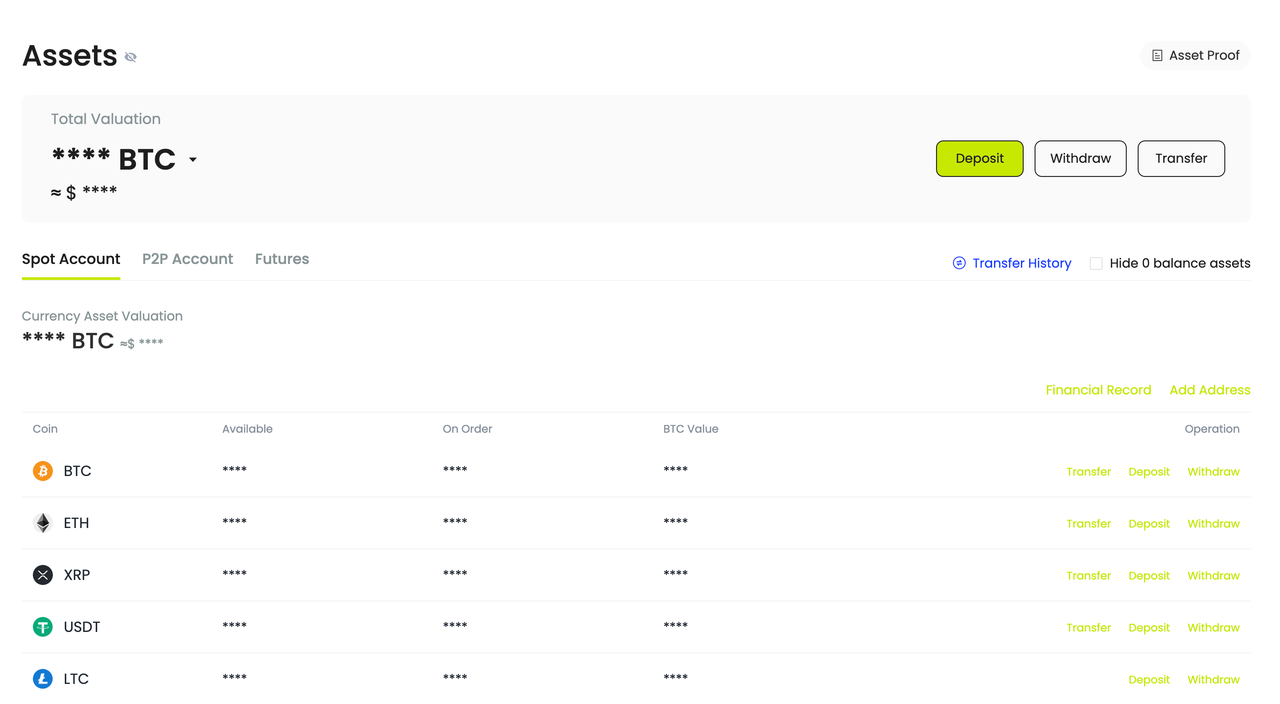
Task: Select the XRP coin name text
Action: (77, 575)
